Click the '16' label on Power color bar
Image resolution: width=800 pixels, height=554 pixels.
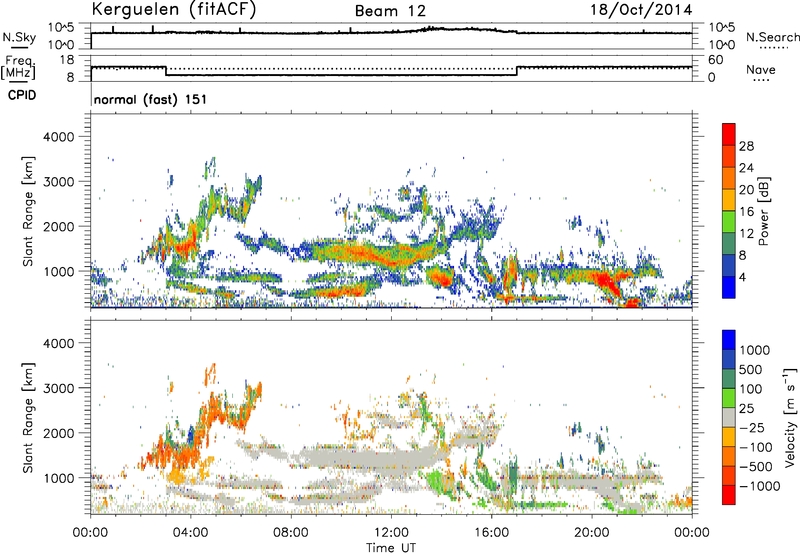tap(746, 212)
